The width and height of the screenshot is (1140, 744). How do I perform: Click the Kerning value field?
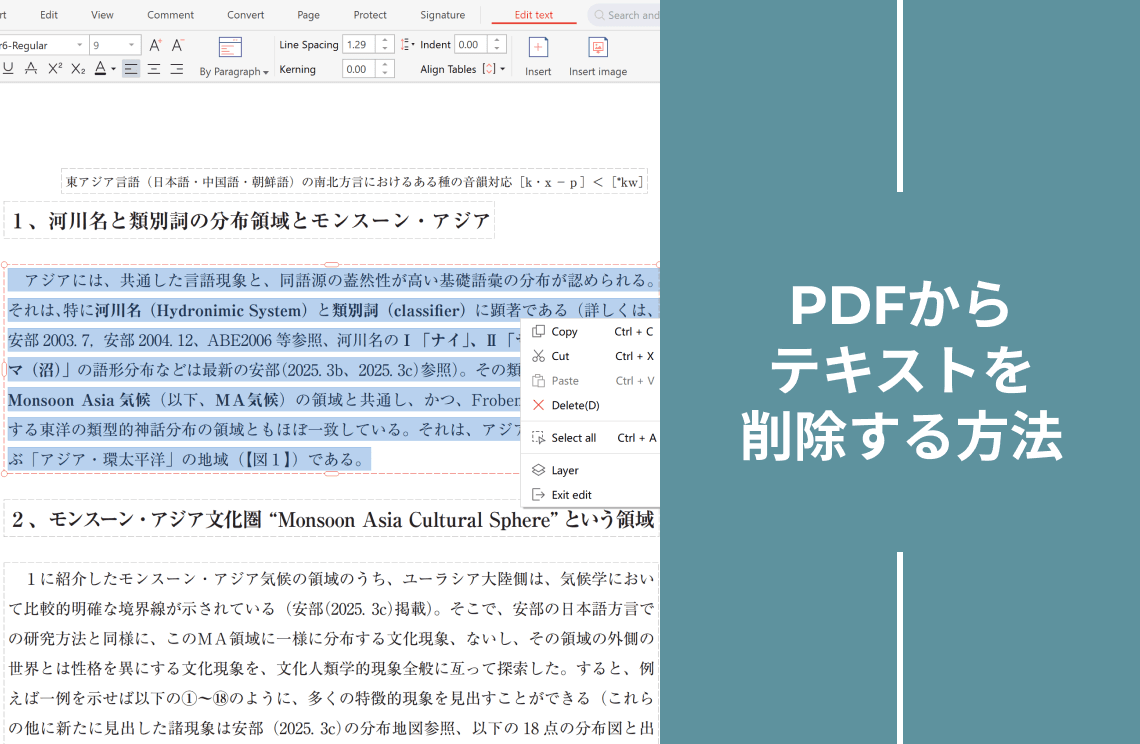click(x=358, y=69)
